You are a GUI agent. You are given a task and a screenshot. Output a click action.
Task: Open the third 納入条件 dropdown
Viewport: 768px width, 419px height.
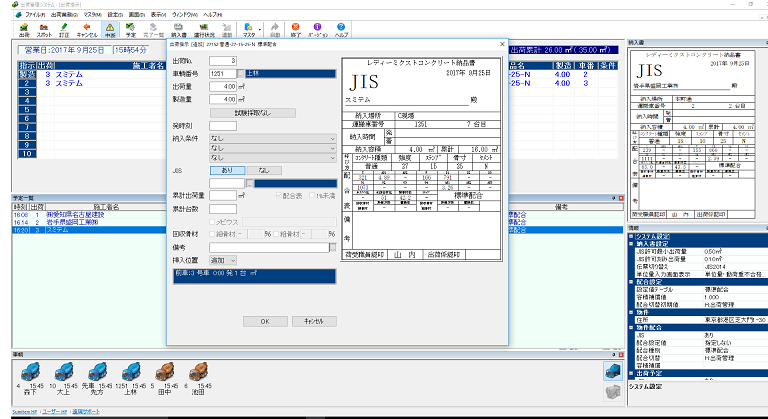pyautogui.click(x=273, y=158)
